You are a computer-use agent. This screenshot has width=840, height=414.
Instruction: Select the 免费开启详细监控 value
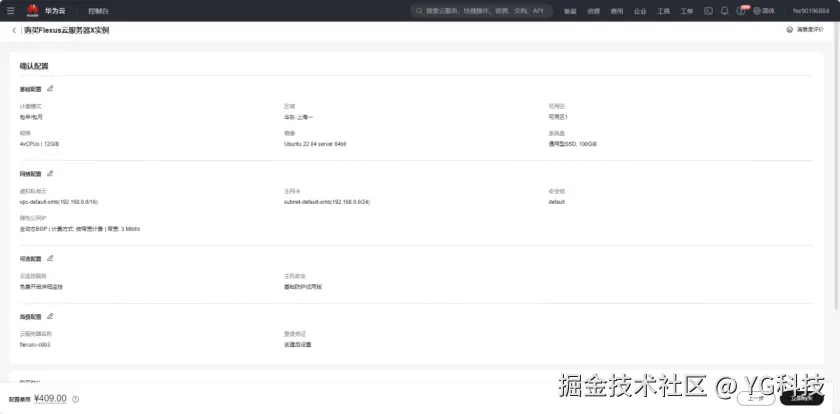[41, 287]
